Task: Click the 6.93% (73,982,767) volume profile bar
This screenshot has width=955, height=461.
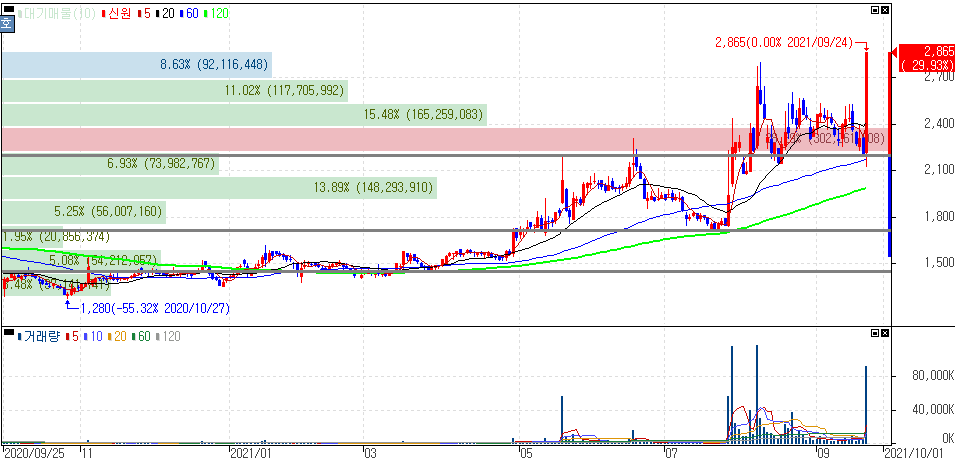Action: coord(110,165)
